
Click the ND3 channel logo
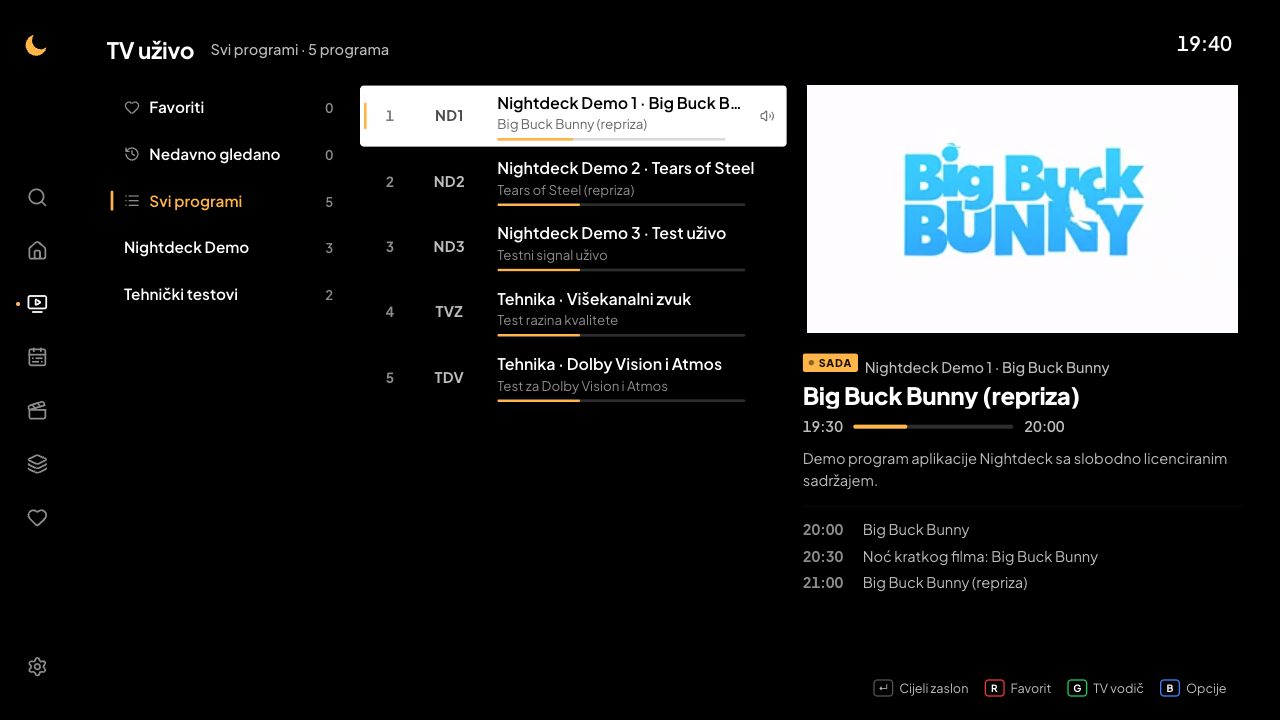click(x=449, y=247)
